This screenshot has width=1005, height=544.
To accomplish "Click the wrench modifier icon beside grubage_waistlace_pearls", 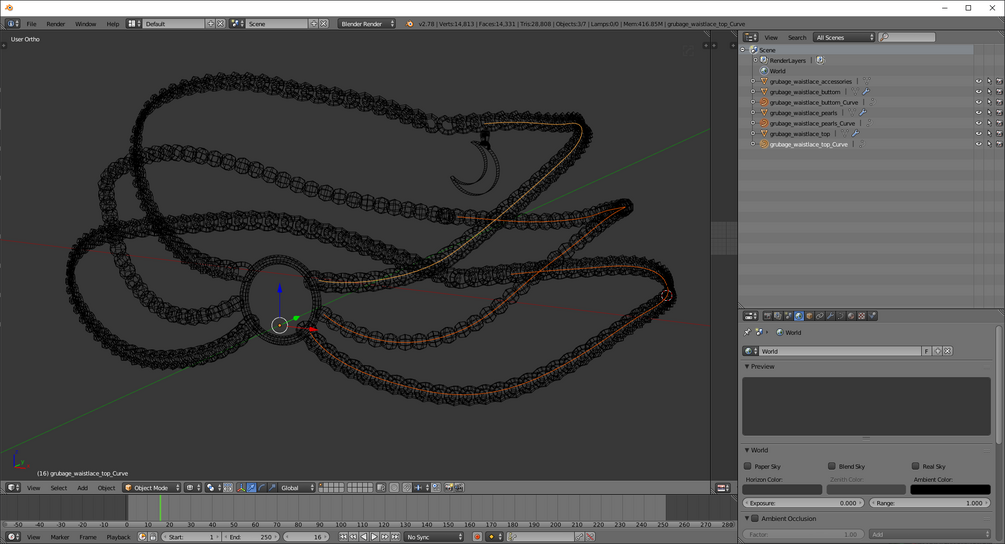I will tap(862, 113).
